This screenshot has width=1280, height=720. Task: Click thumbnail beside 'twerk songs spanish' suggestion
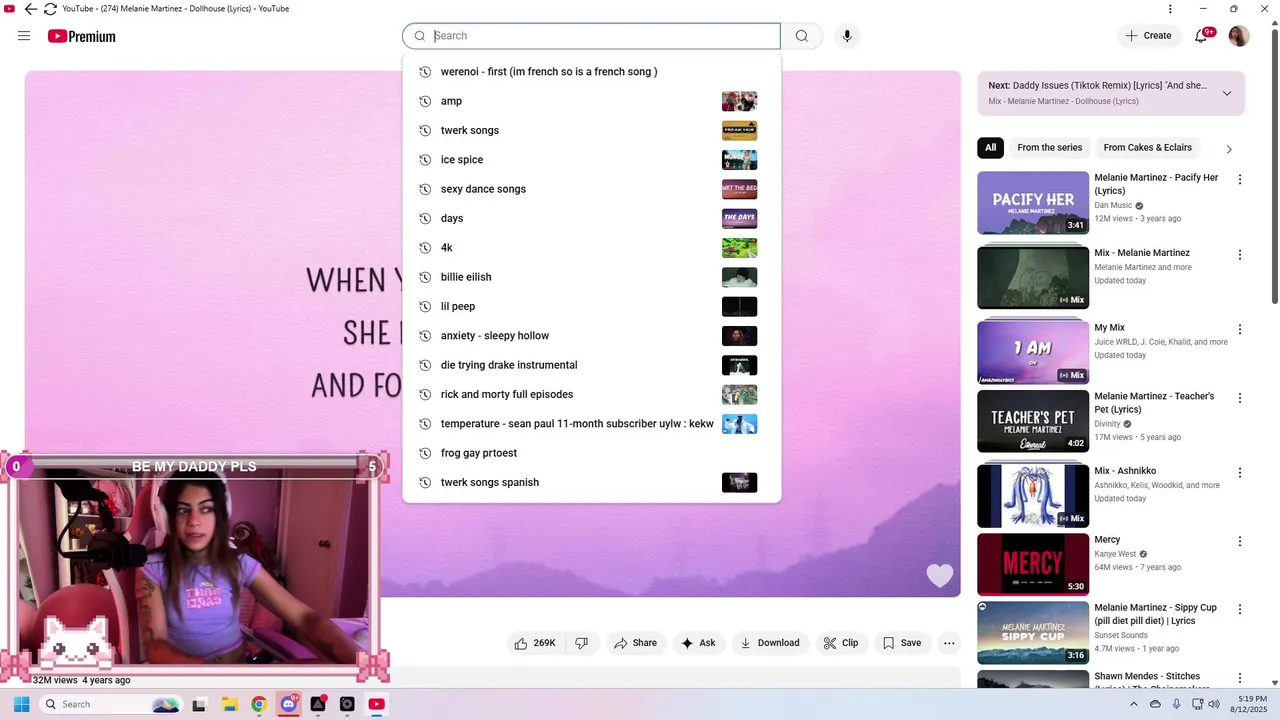click(739, 483)
